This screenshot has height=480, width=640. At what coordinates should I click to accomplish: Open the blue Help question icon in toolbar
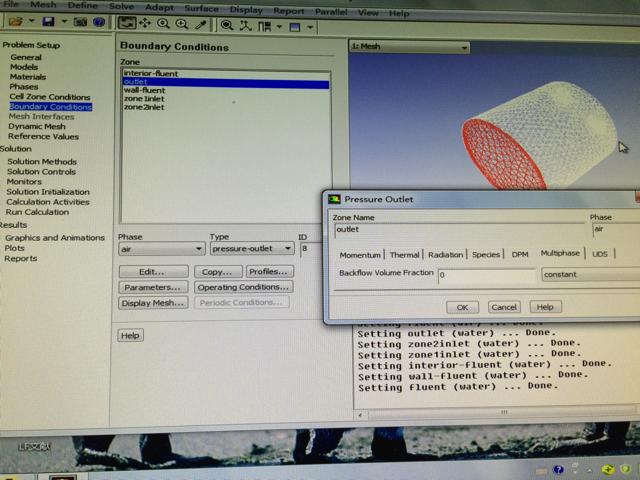(99, 22)
